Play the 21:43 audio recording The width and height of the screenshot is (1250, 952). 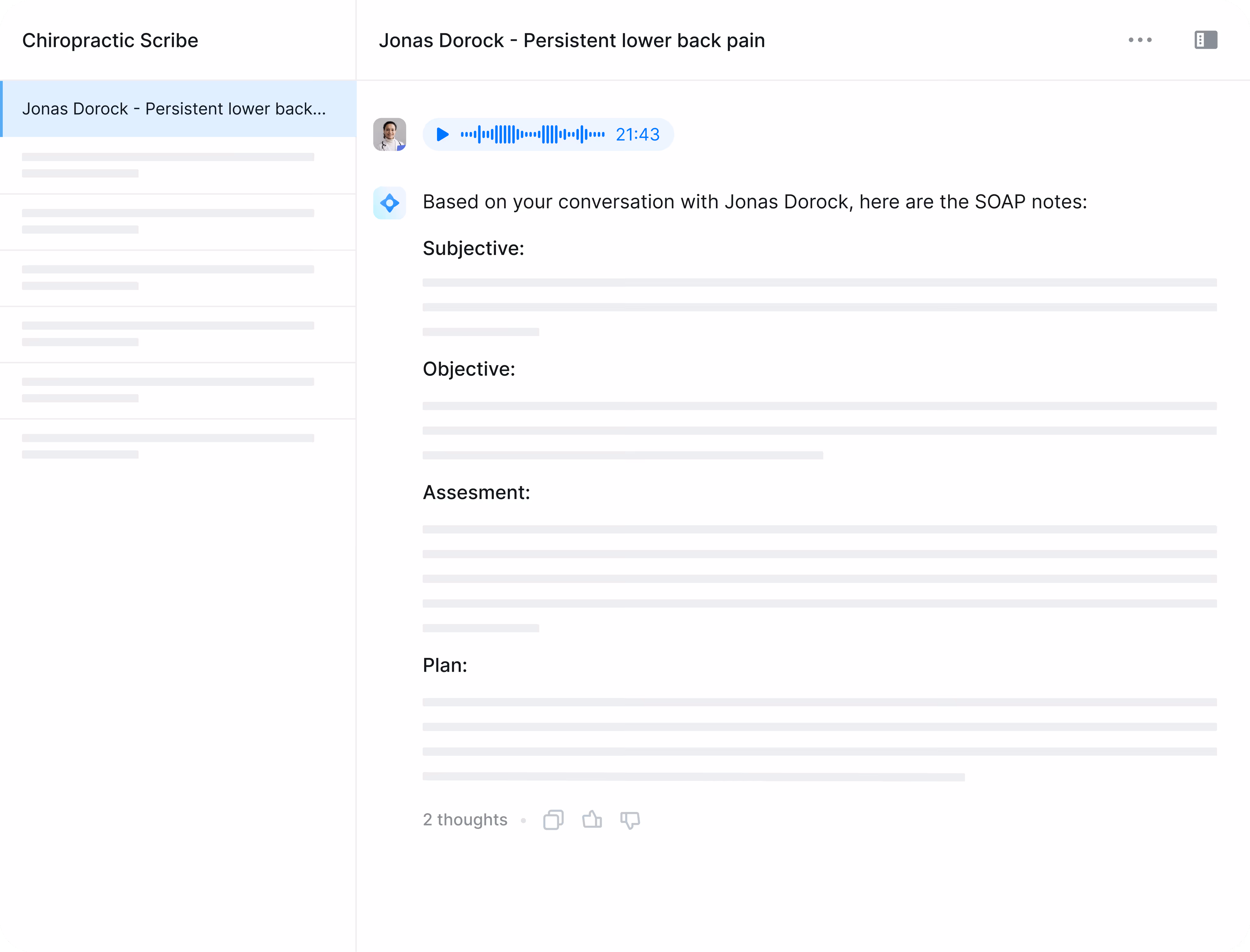[442, 134]
